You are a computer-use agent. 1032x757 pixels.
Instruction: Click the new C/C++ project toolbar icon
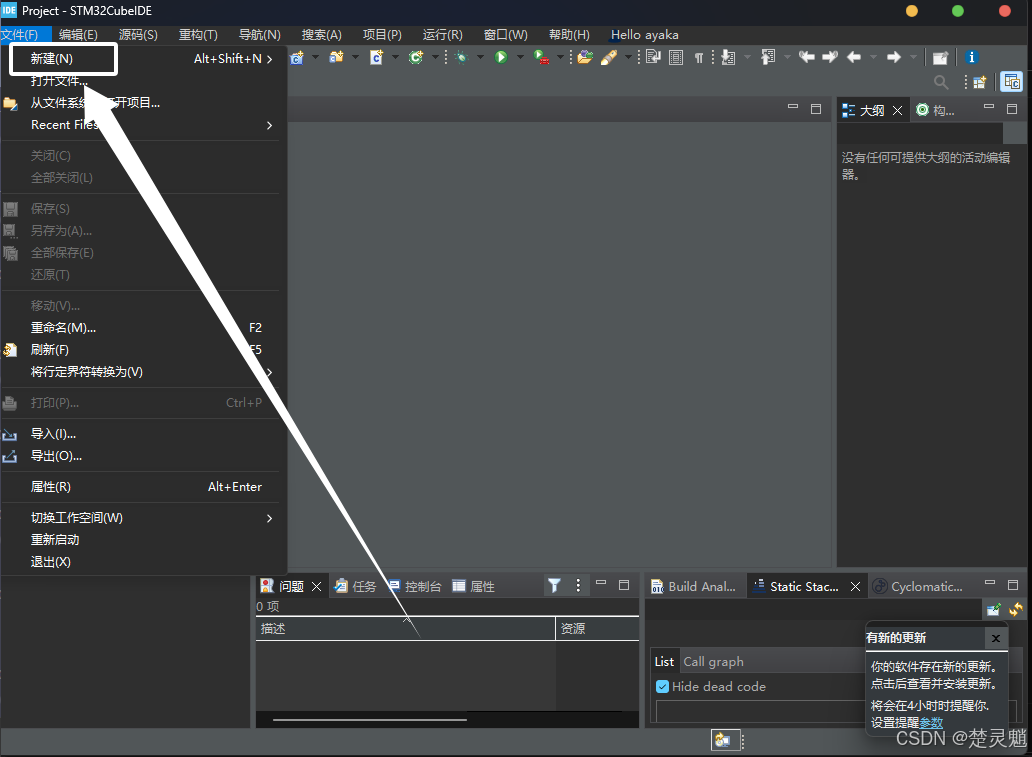tap(297, 58)
